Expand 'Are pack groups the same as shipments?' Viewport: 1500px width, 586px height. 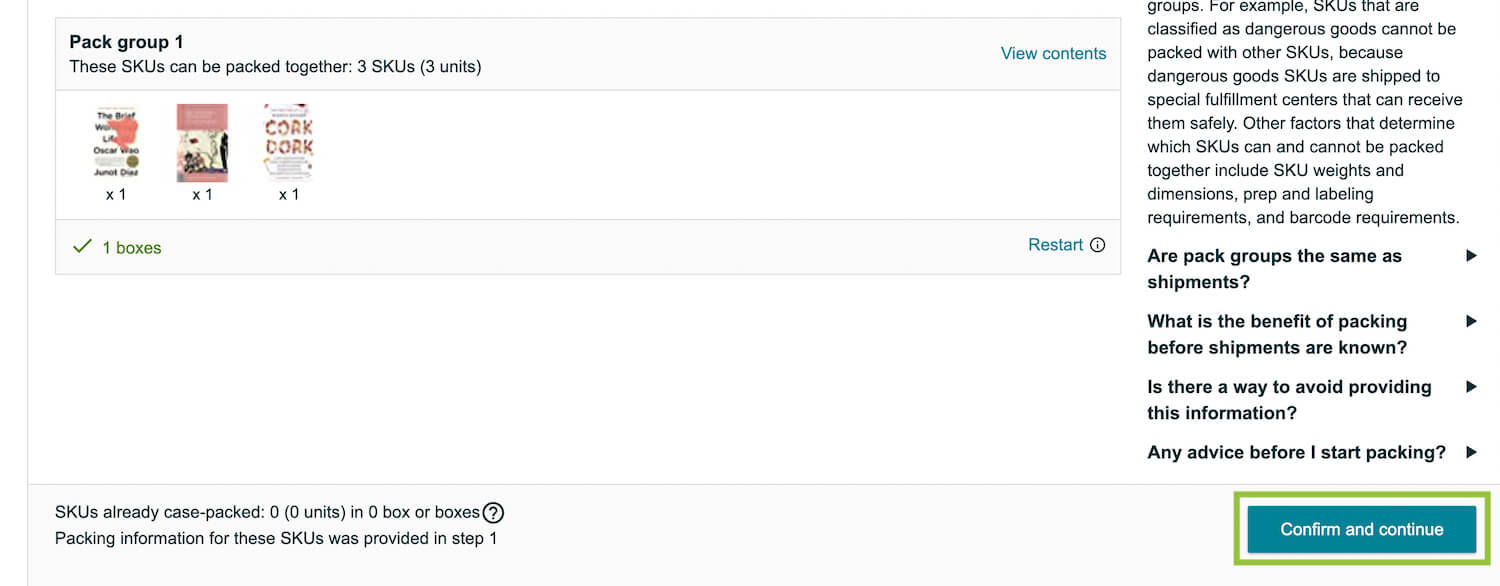[x=1471, y=256]
